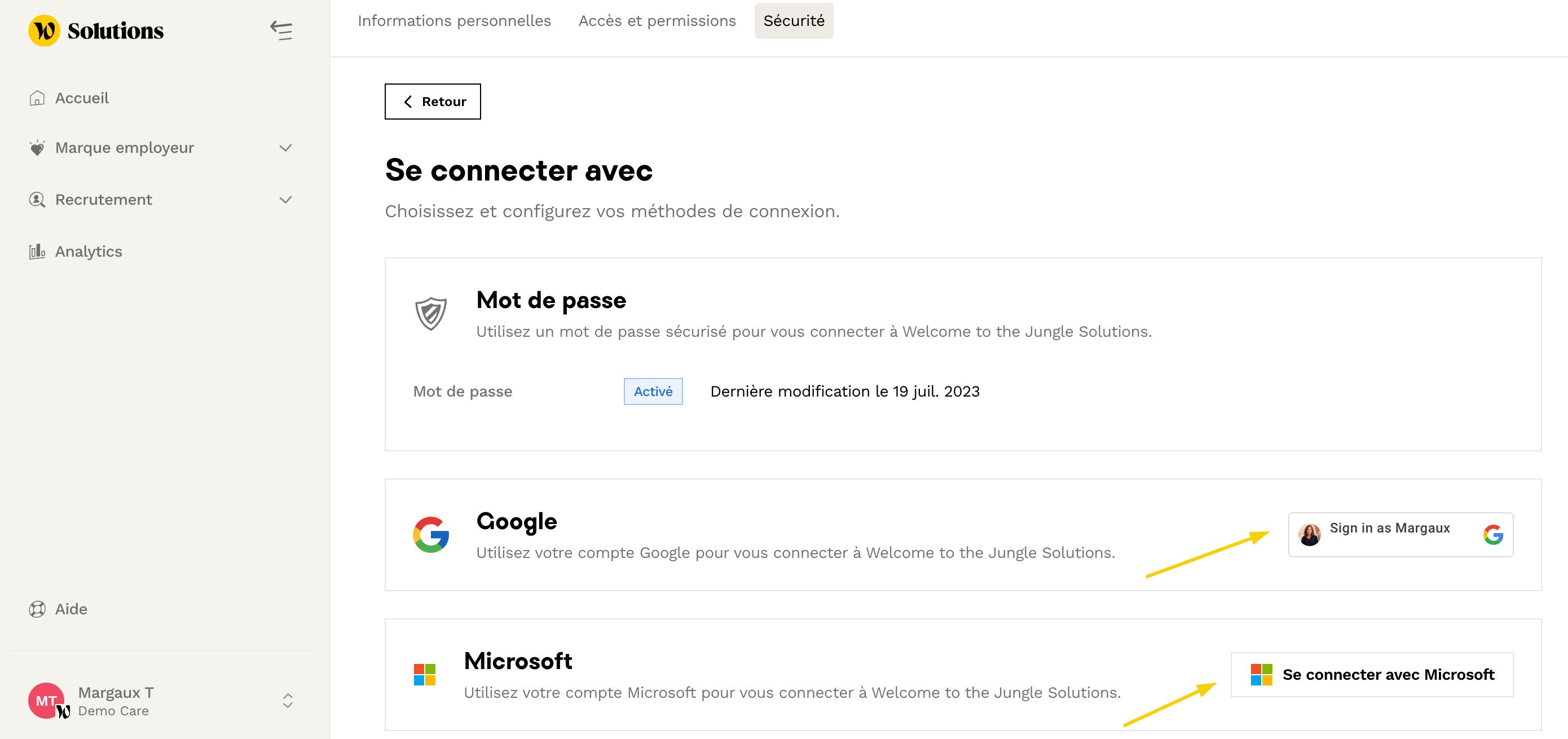Collapse the sidebar with the menu icon

tap(281, 30)
